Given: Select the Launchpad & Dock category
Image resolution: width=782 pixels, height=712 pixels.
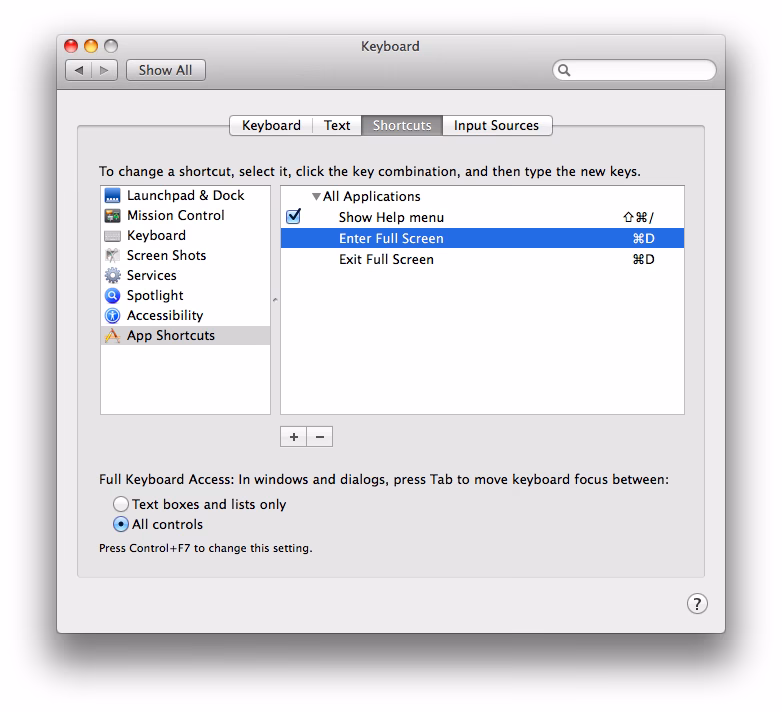Looking at the screenshot, I should click(186, 195).
